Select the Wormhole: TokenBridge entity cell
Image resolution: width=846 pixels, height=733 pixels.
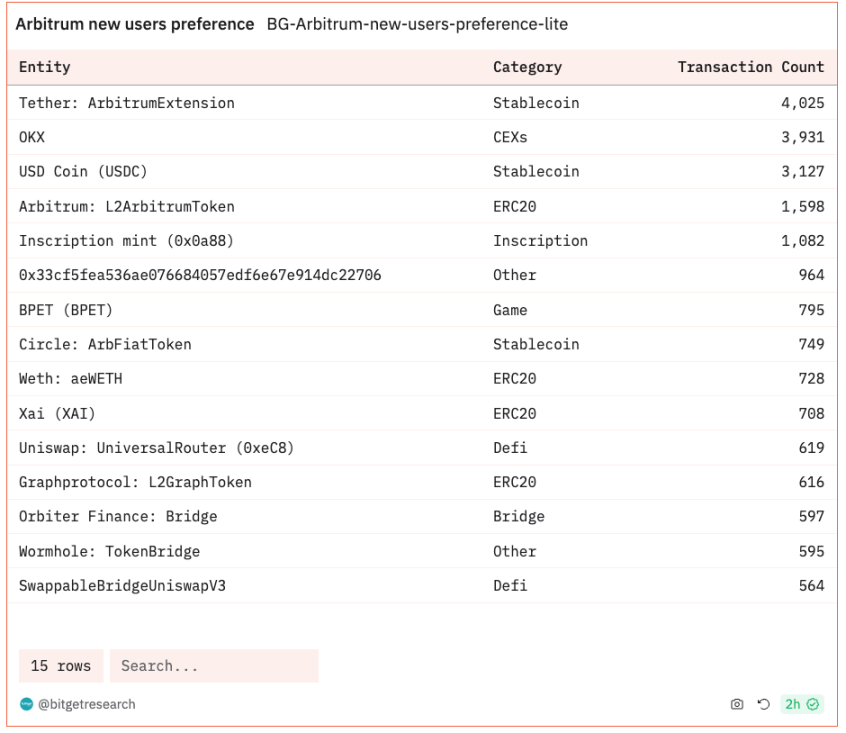click(x=109, y=551)
